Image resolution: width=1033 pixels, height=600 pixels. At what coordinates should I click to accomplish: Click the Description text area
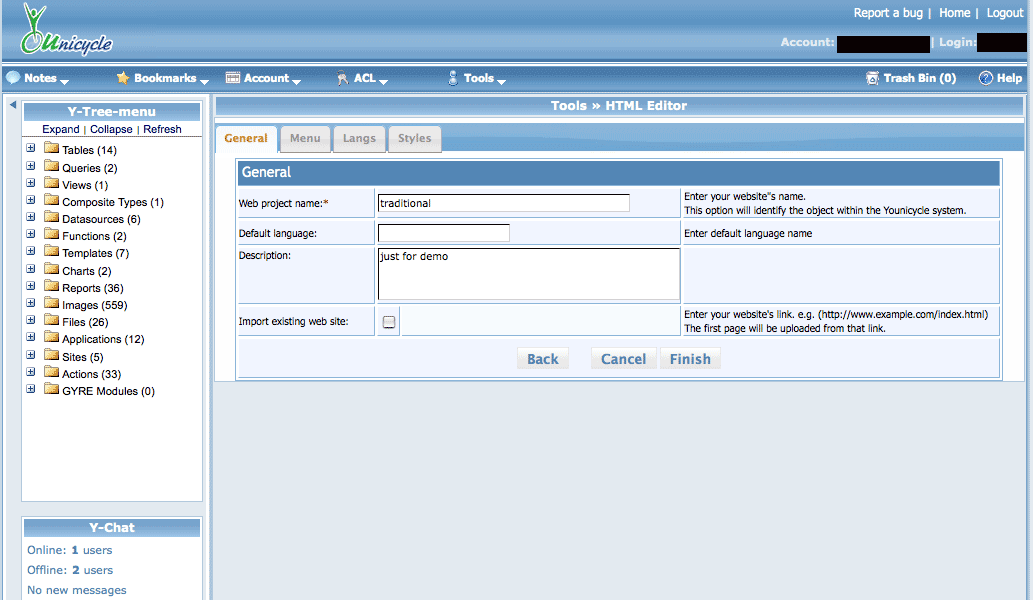[x=528, y=274]
